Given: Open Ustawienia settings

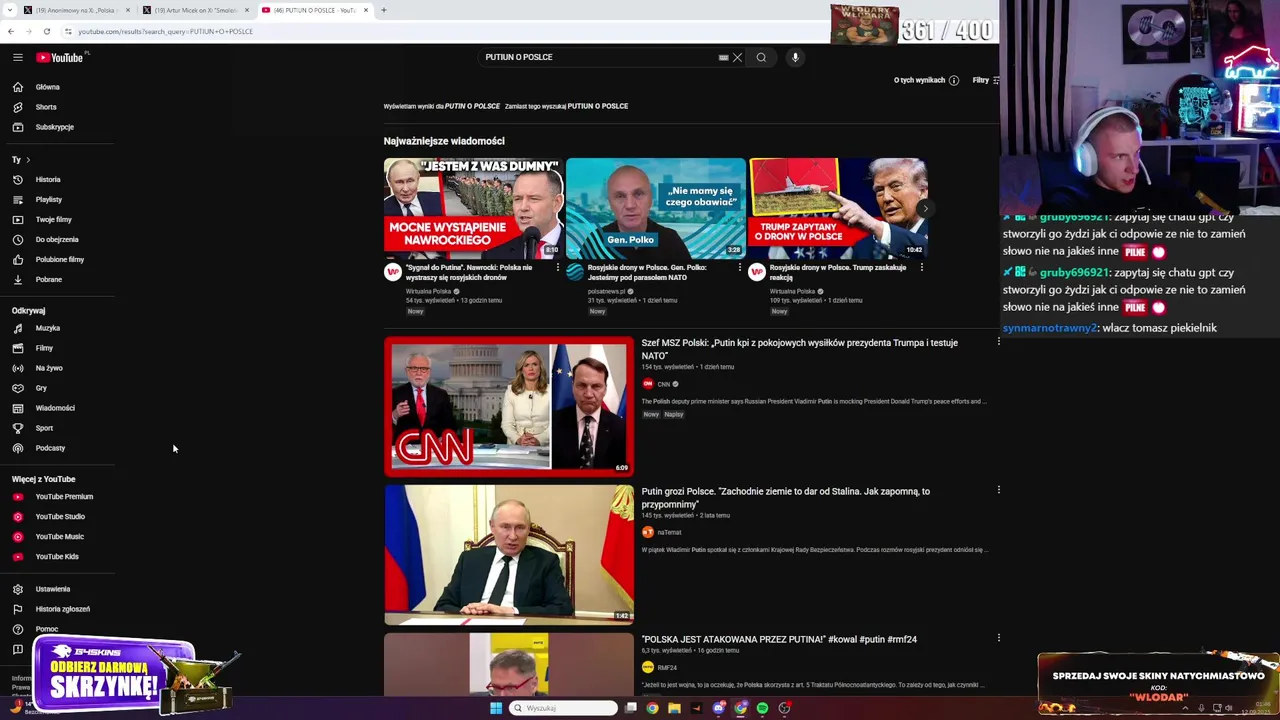Looking at the screenshot, I should (53, 589).
